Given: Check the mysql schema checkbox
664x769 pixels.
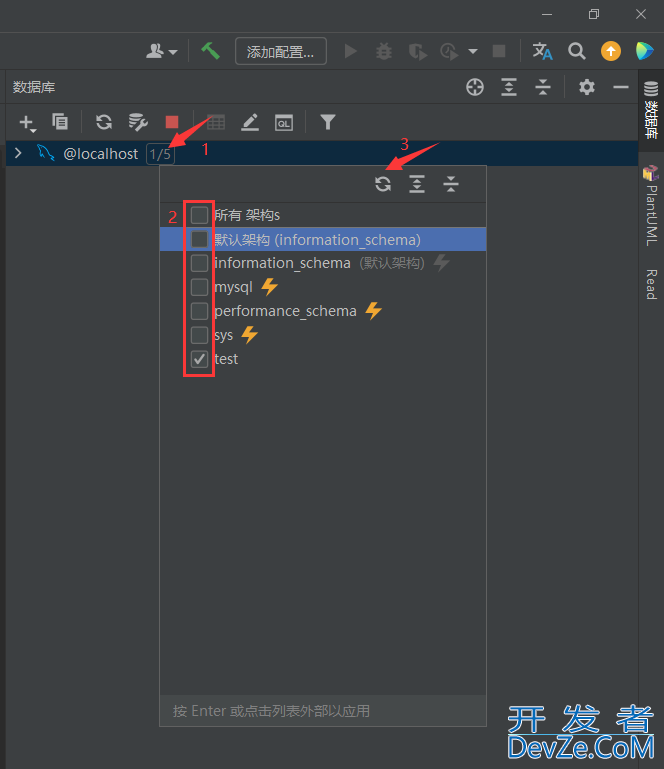Looking at the screenshot, I should coord(199,287).
